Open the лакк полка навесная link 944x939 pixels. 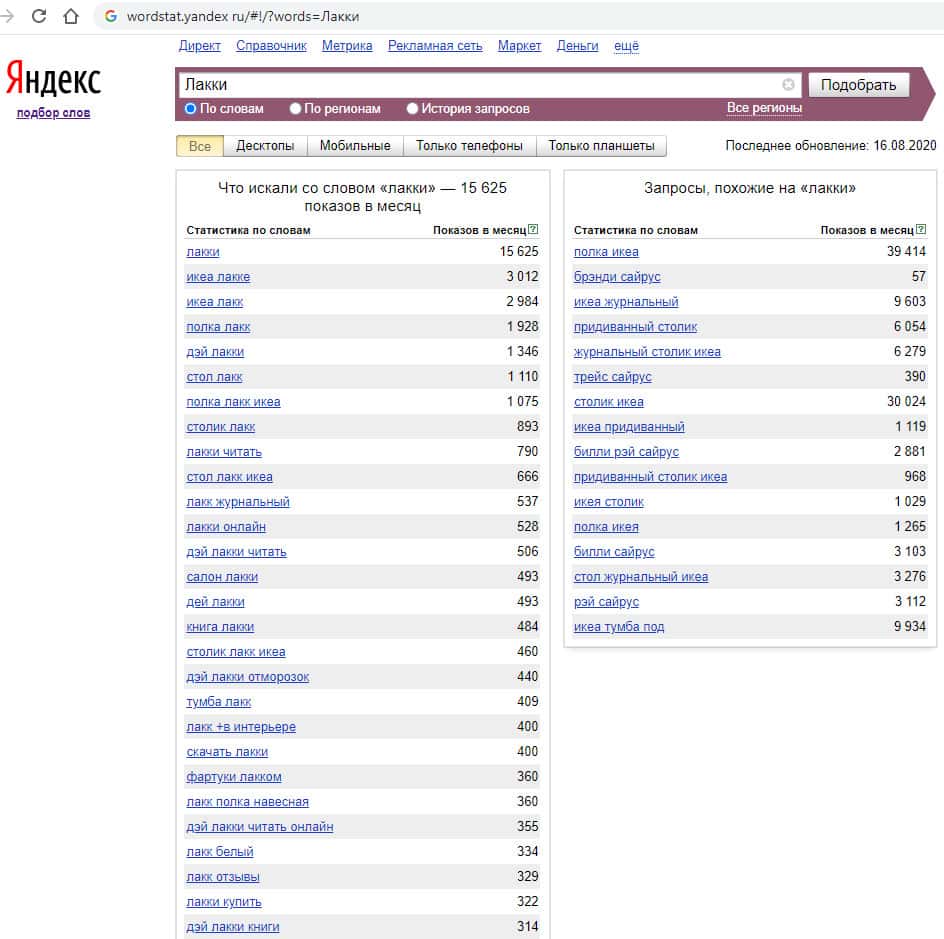(247, 802)
